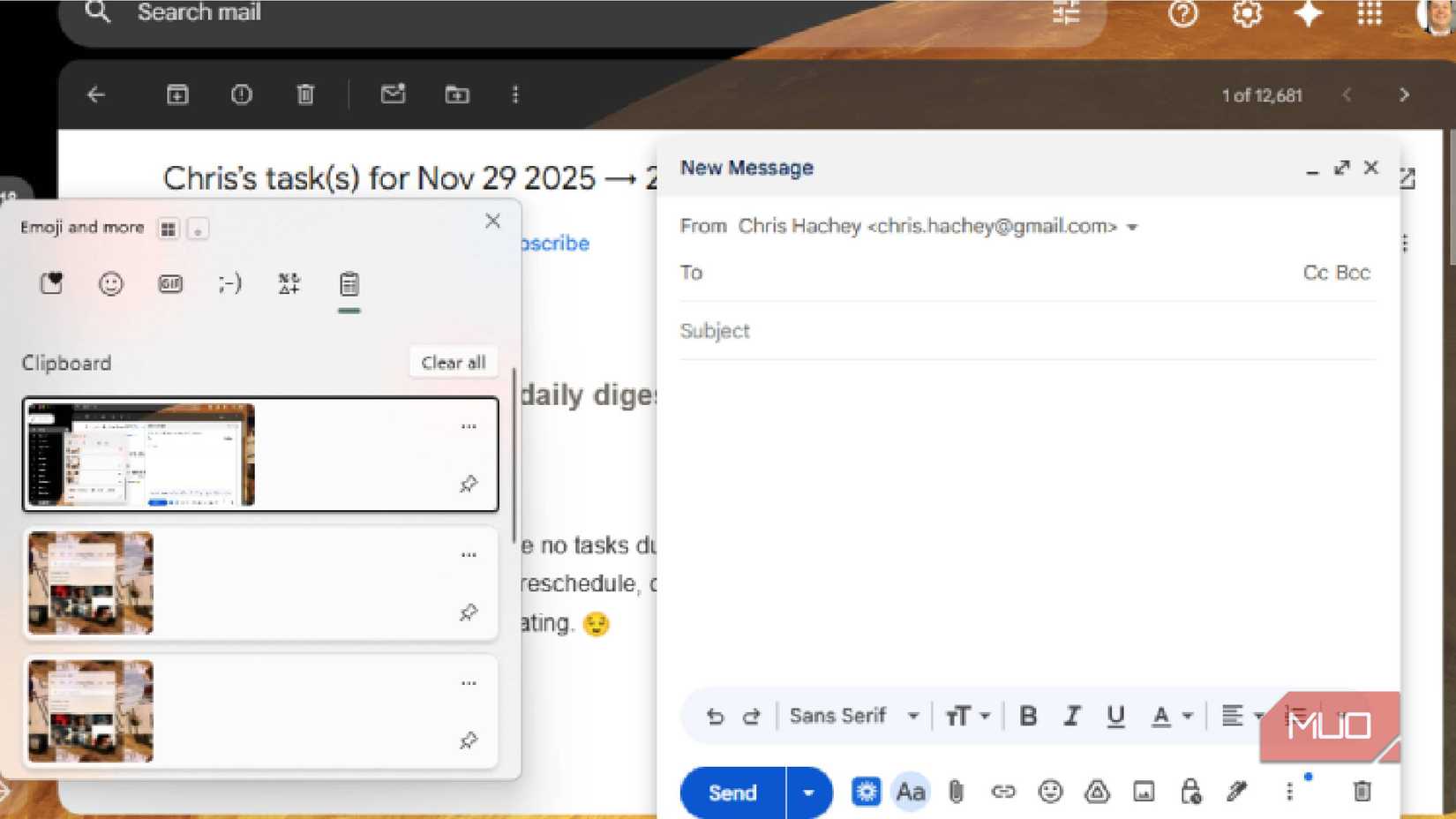
Task: Archive the open email
Action: [x=176, y=94]
